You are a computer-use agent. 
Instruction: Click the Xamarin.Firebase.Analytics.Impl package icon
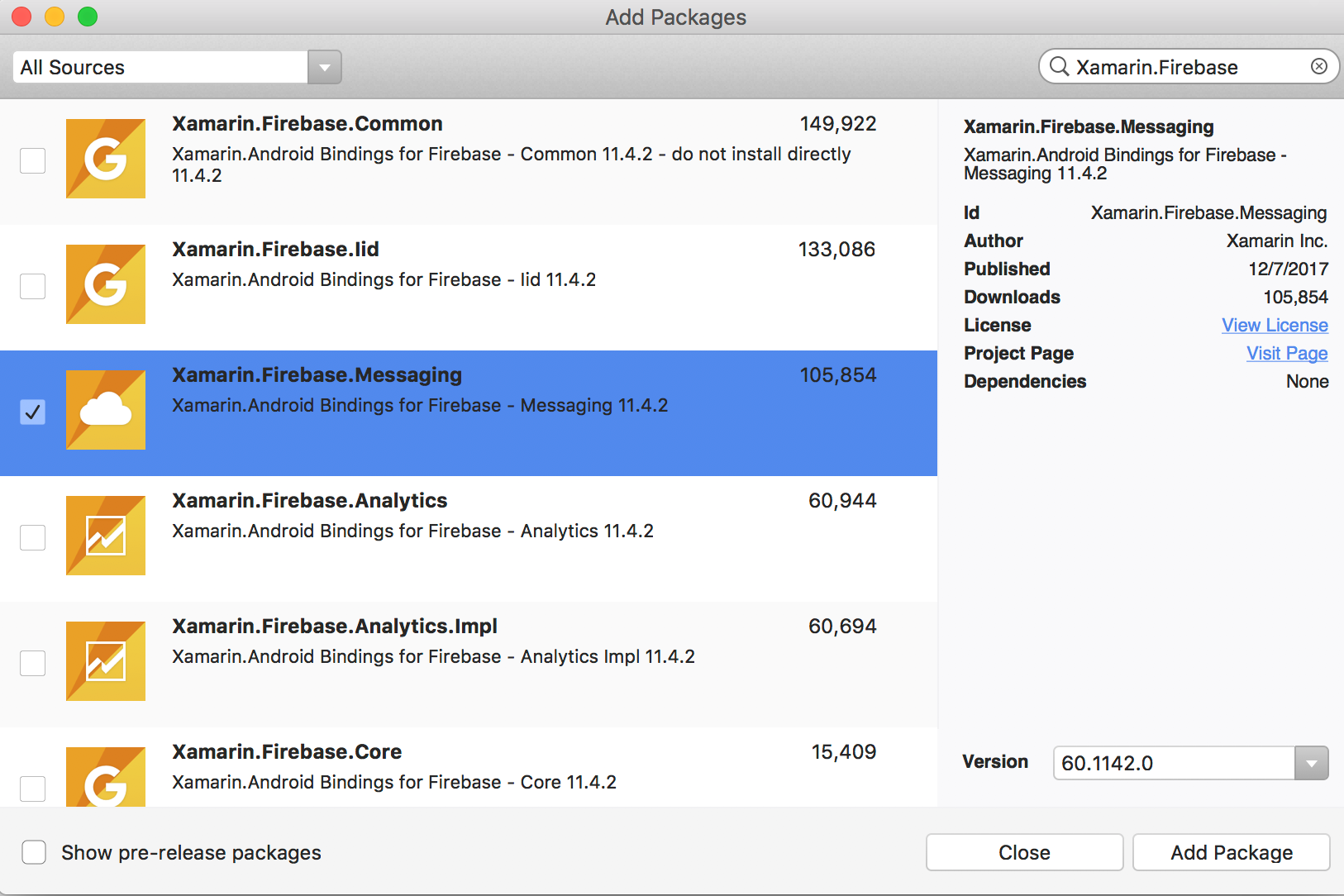(x=105, y=661)
